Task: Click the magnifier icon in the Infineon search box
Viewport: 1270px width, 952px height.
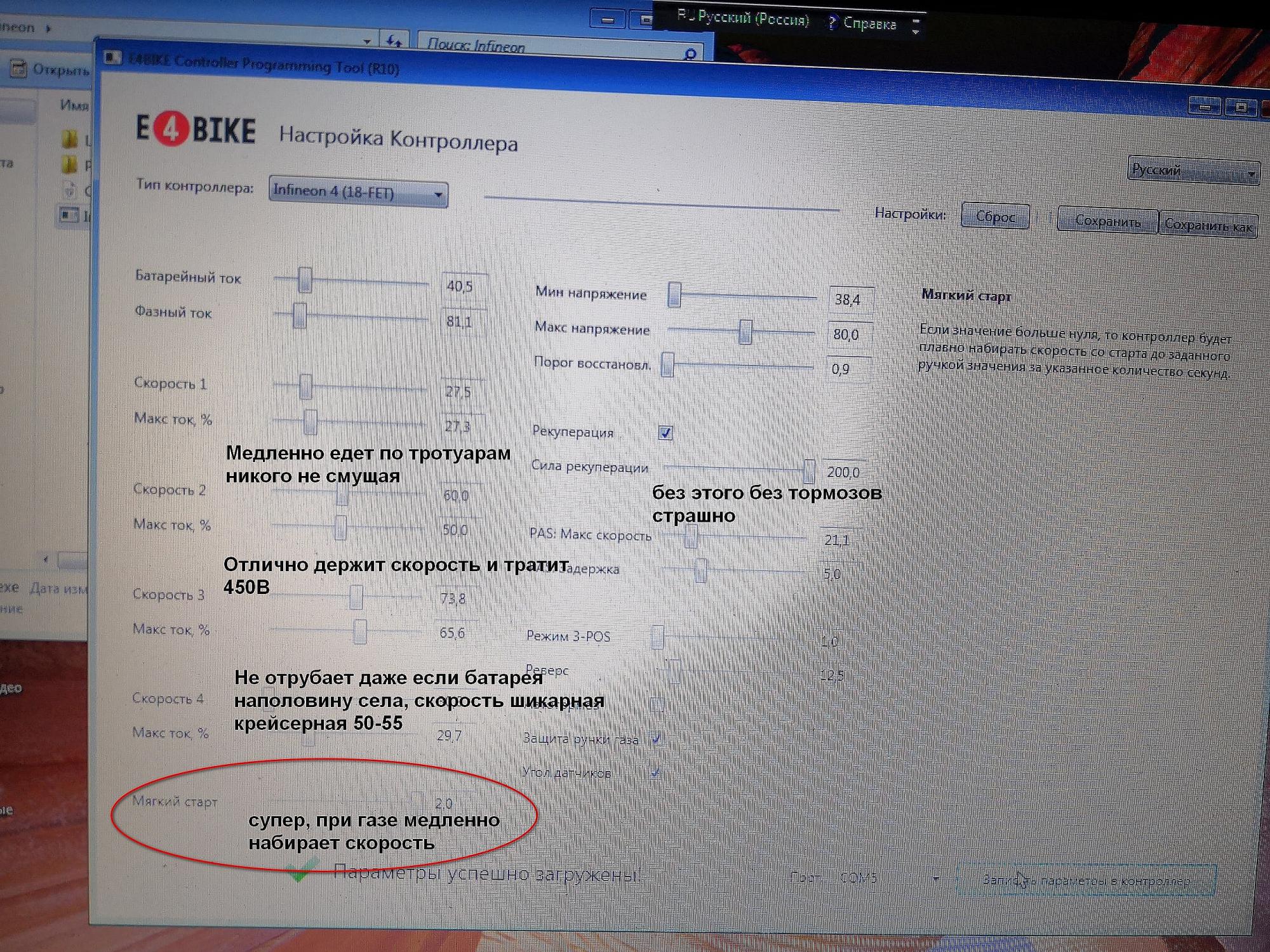Action: point(690,55)
